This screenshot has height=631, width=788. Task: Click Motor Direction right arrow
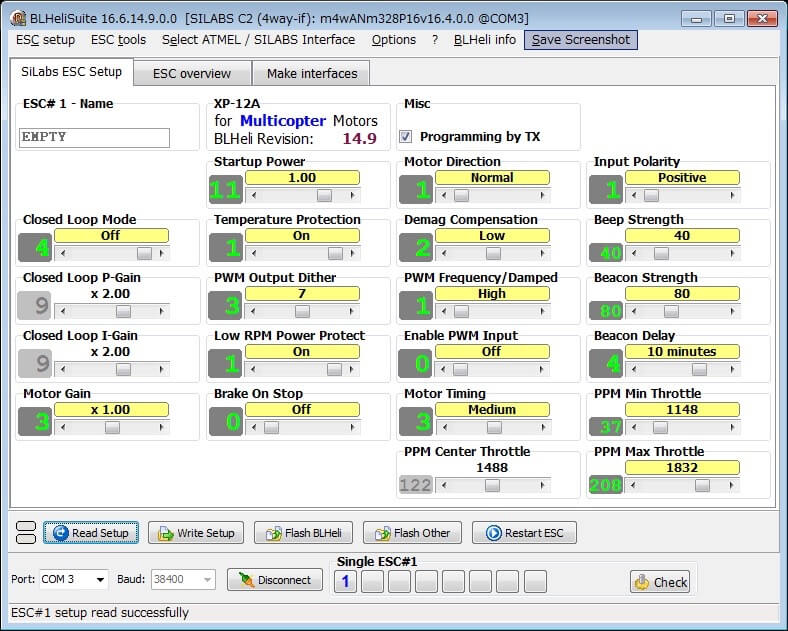tap(542, 195)
